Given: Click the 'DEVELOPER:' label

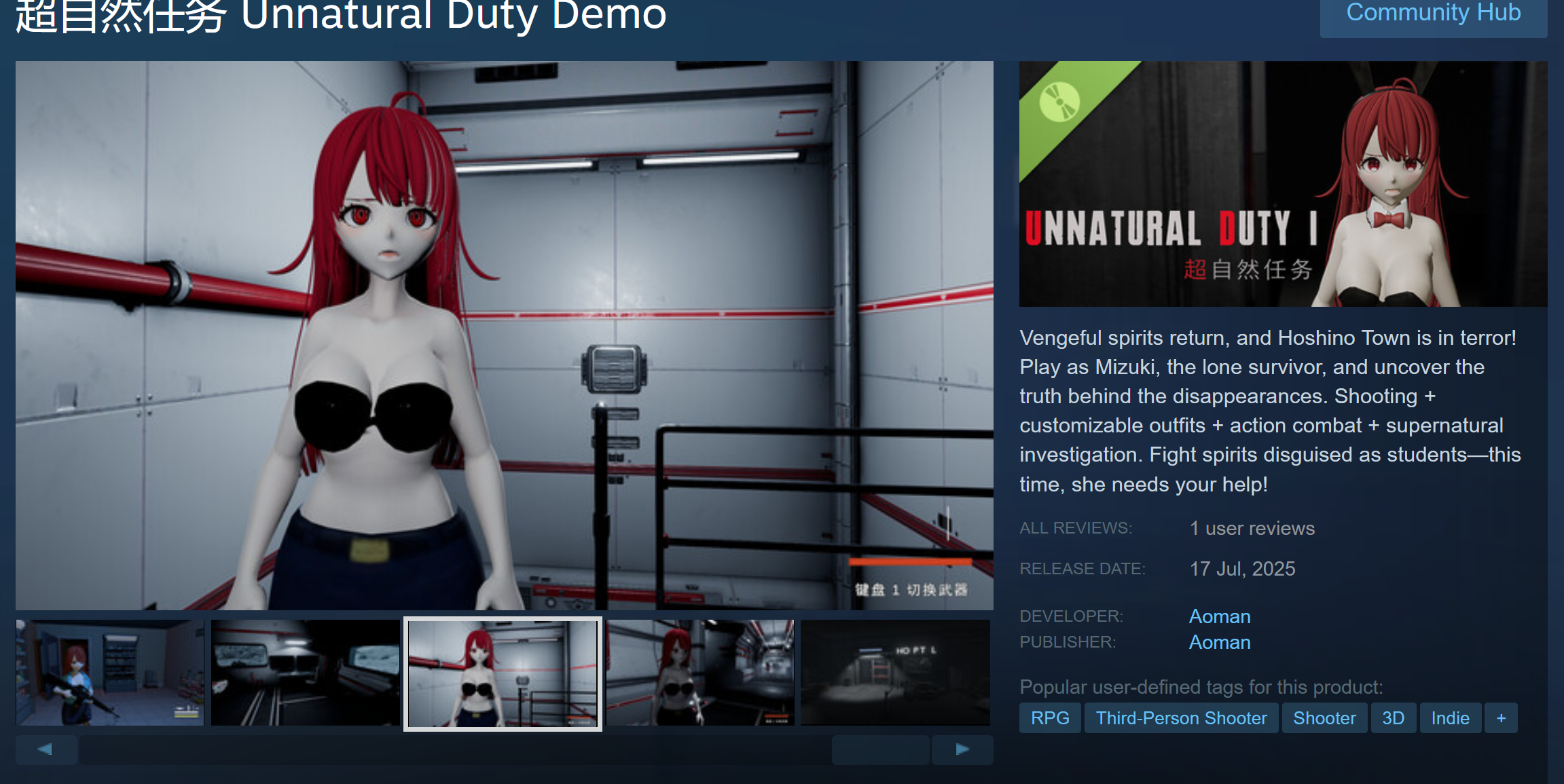Looking at the screenshot, I should [1072, 616].
